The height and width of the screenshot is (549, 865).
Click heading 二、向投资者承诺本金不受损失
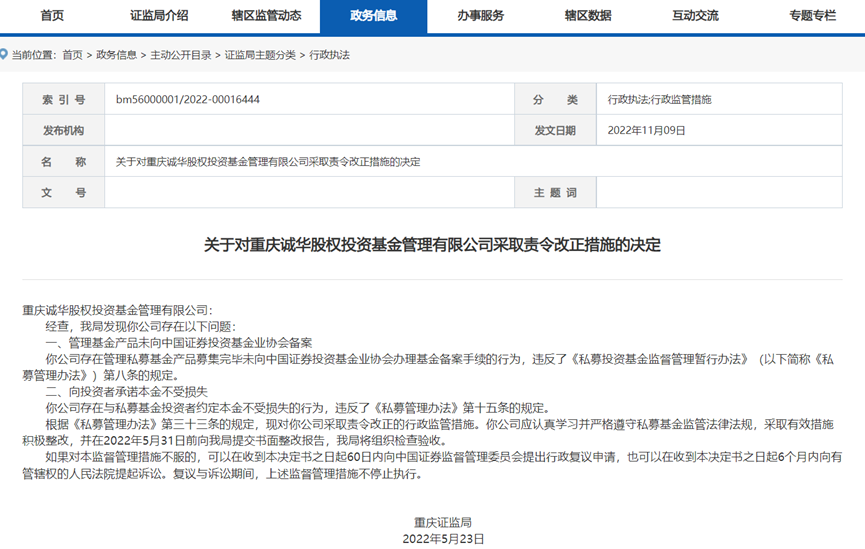[x=126, y=392]
